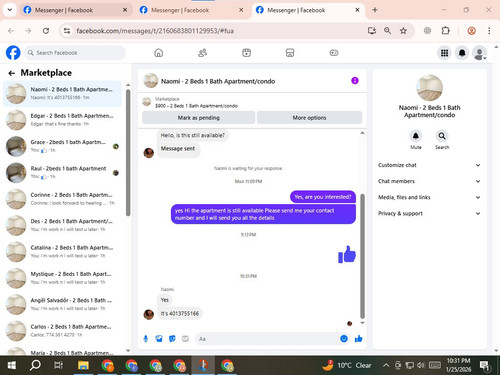Click the large listing photo in the right panel
The width and height of the screenshot is (500, 375).
click(x=429, y=88)
